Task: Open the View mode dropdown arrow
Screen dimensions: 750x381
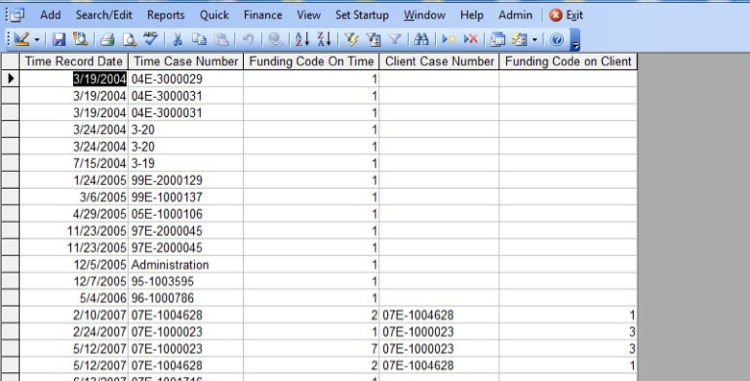Action: pos(37,40)
